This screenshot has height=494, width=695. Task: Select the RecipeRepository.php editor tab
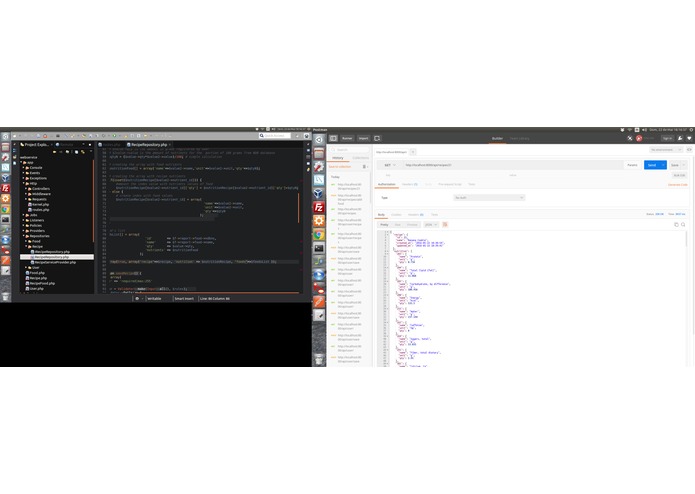tap(147, 144)
